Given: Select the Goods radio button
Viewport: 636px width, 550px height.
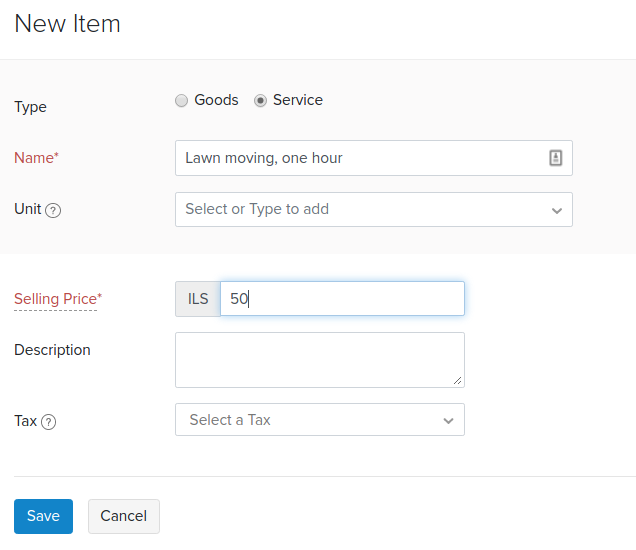Looking at the screenshot, I should click(x=181, y=101).
